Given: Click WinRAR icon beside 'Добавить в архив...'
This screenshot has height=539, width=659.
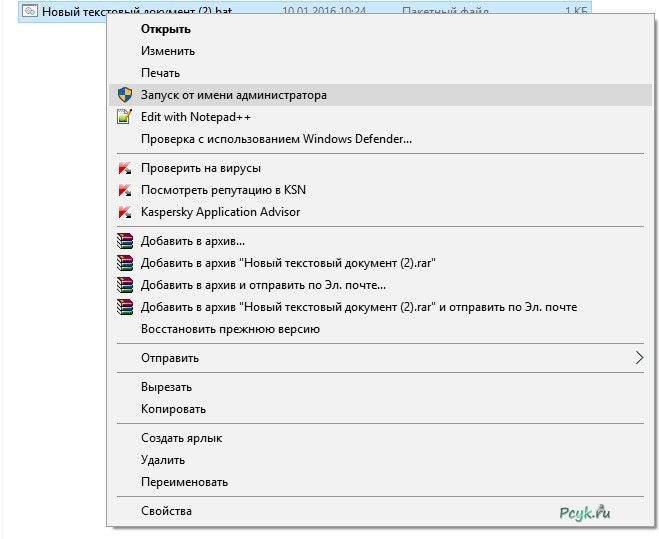Looking at the screenshot, I should (125, 241).
